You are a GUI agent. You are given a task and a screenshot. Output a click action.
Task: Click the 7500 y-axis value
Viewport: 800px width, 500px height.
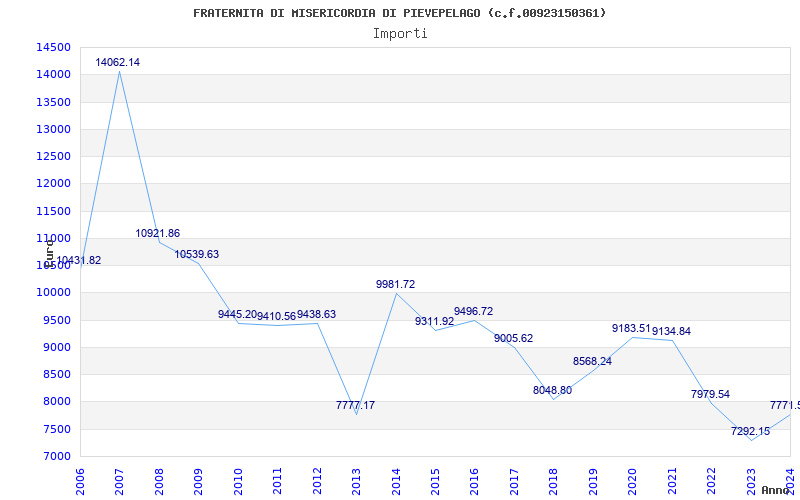[x=56, y=430]
